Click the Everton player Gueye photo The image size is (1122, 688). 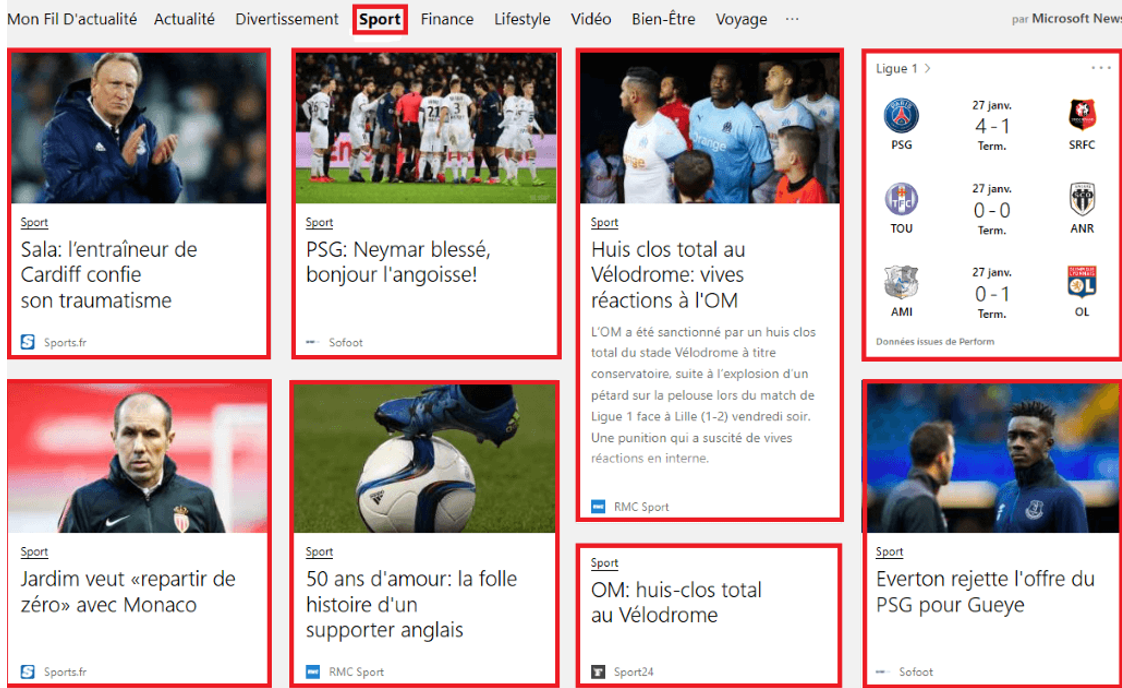coord(992,458)
